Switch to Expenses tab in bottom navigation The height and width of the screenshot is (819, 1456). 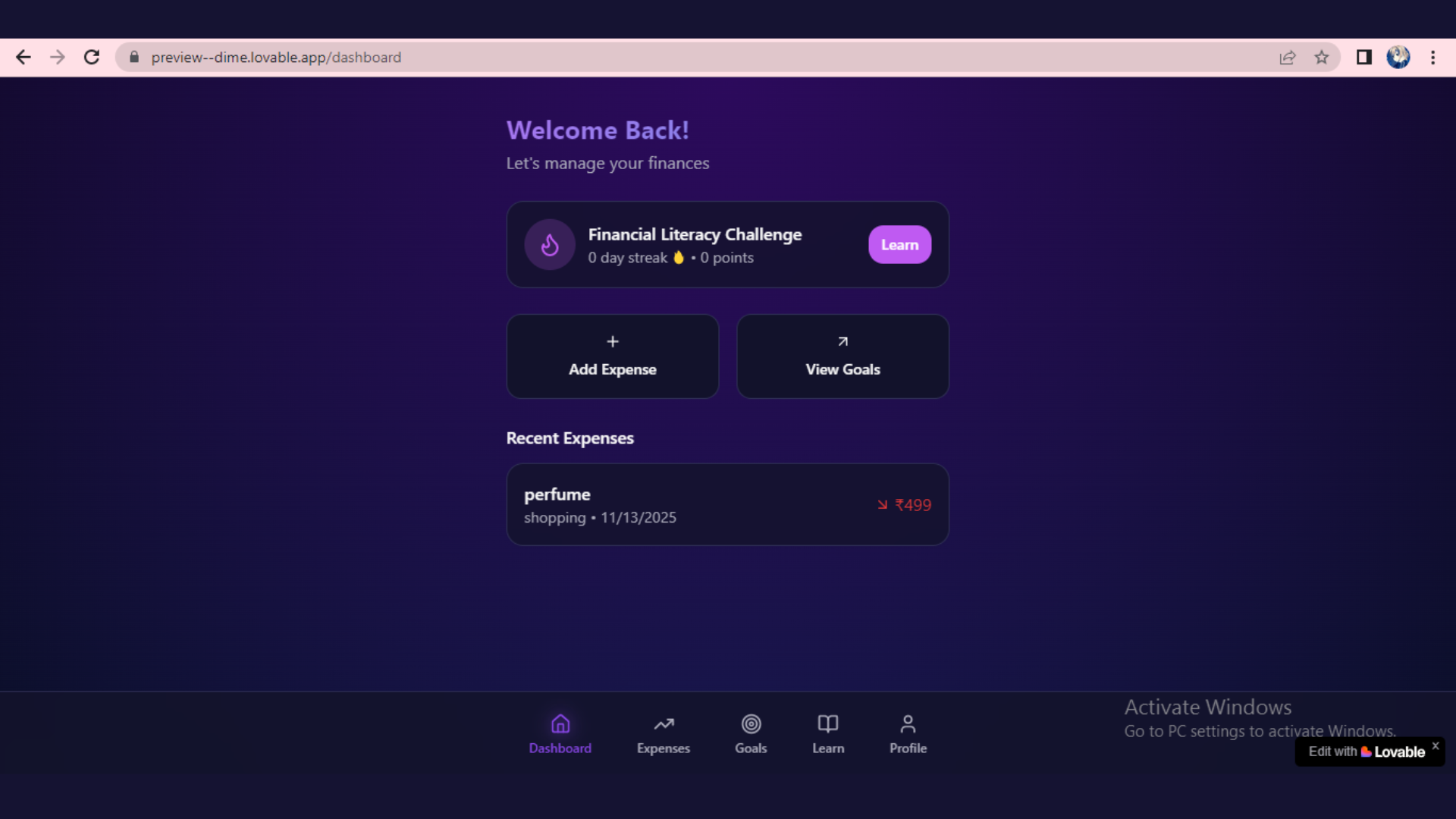coord(664,734)
